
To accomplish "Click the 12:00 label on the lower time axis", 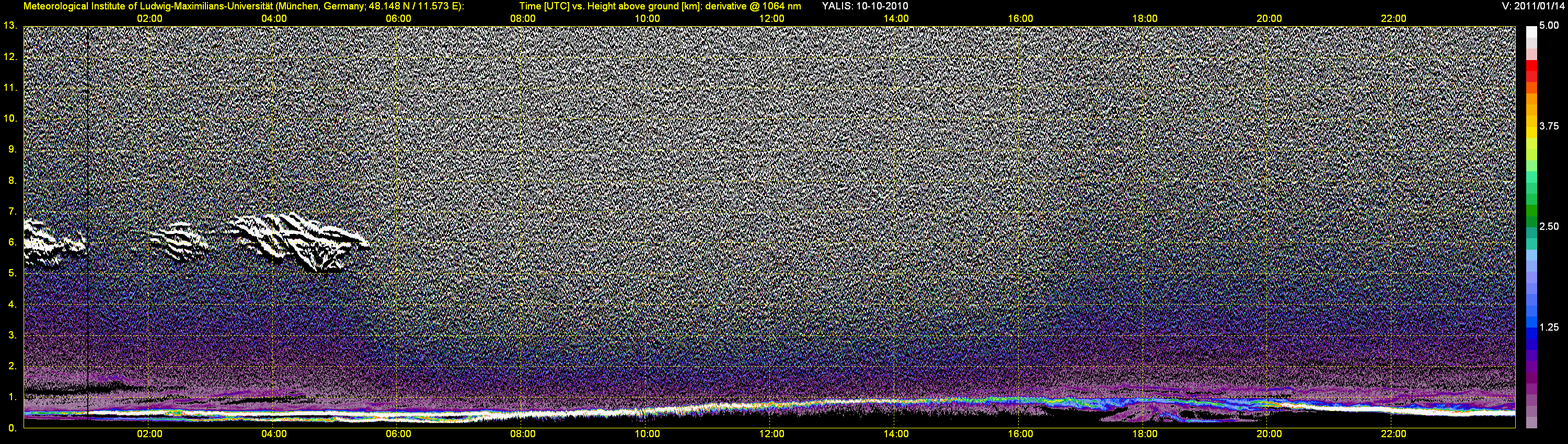I will point(771,434).
